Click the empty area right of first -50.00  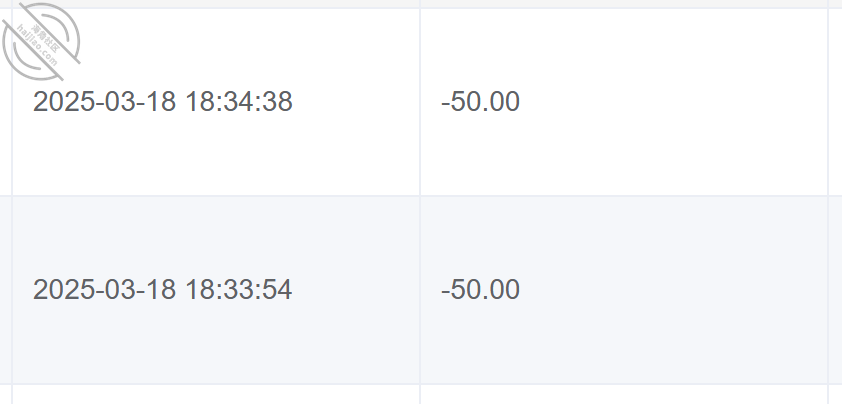674,102
